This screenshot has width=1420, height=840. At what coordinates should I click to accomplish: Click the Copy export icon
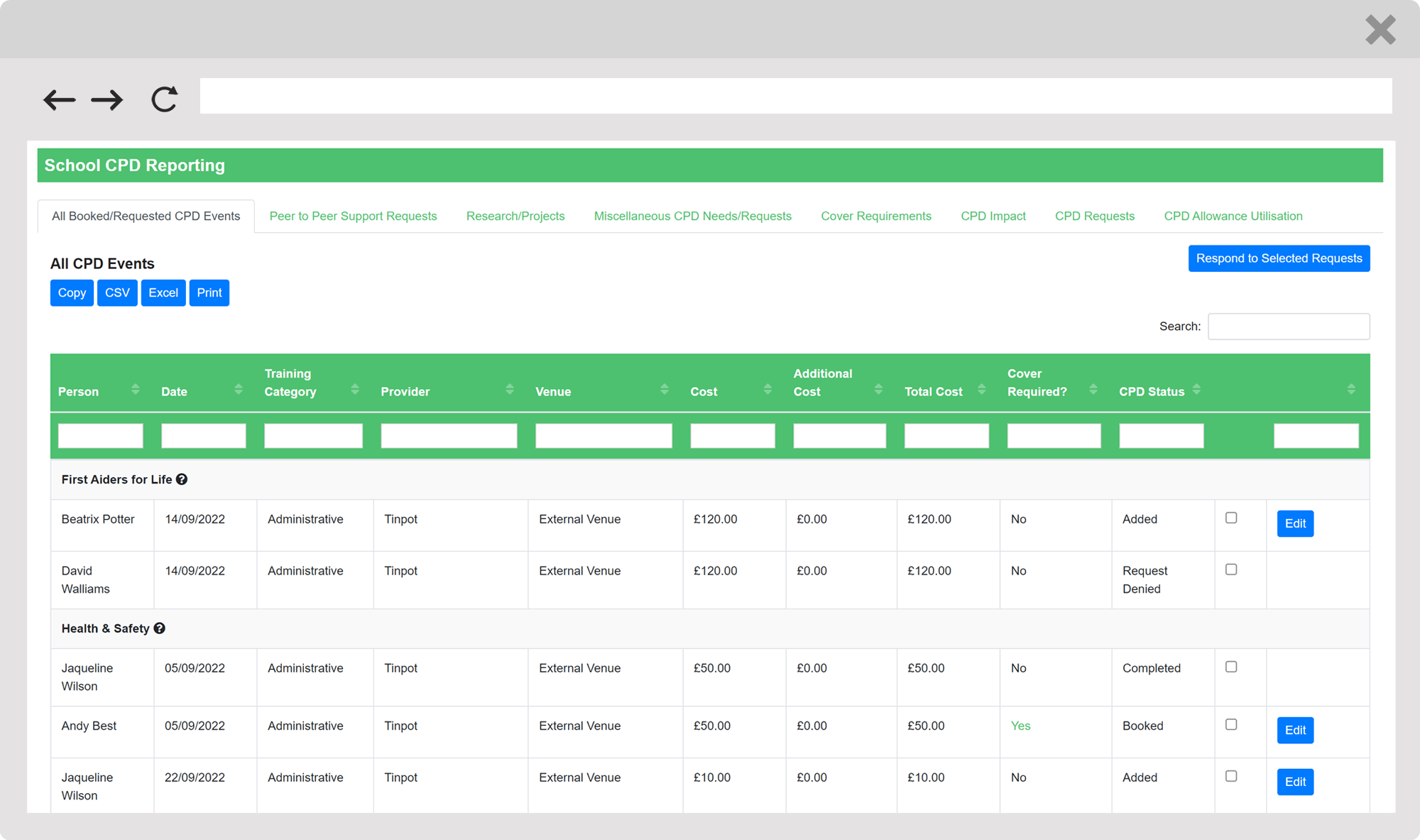coord(71,292)
